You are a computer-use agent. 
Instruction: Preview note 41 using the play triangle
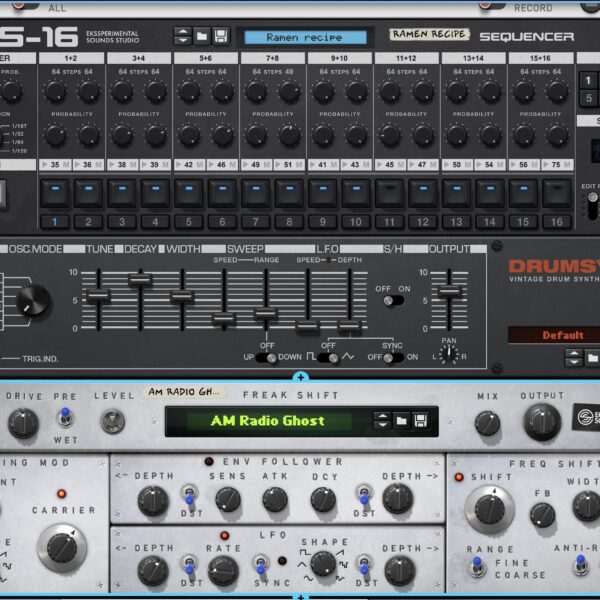[313, 165]
